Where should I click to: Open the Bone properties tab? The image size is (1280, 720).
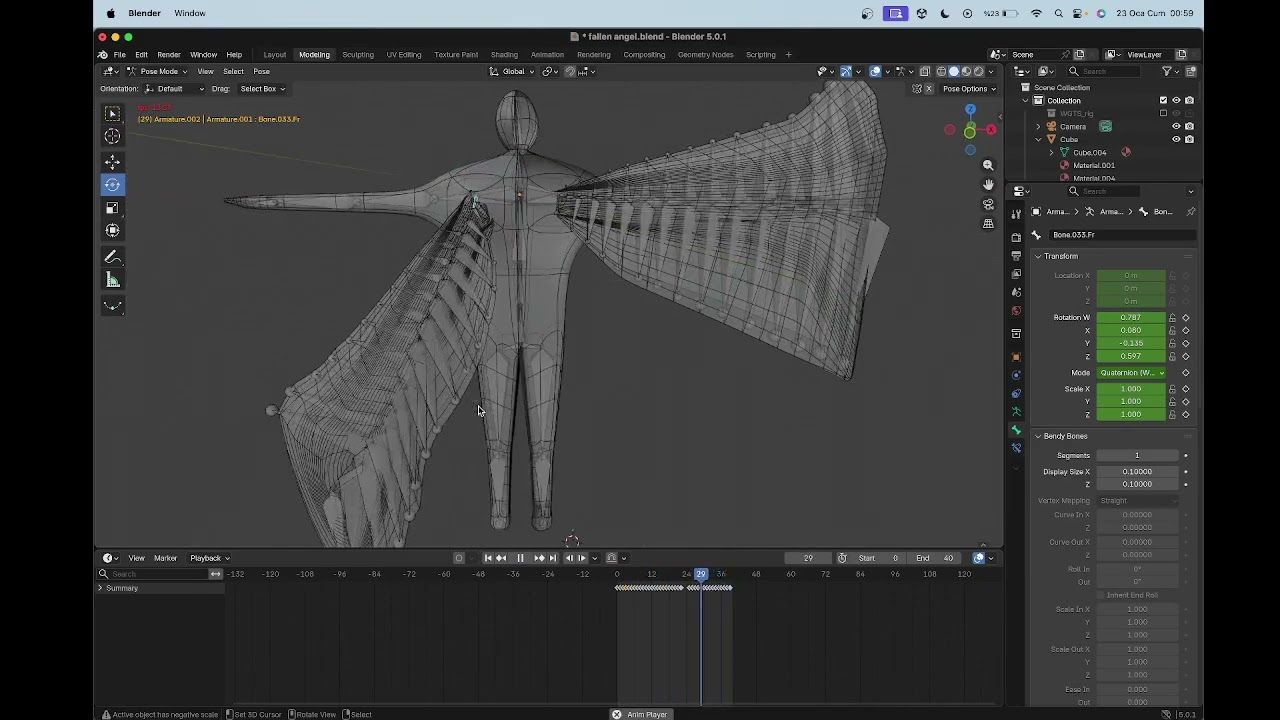pos(1016,430)
